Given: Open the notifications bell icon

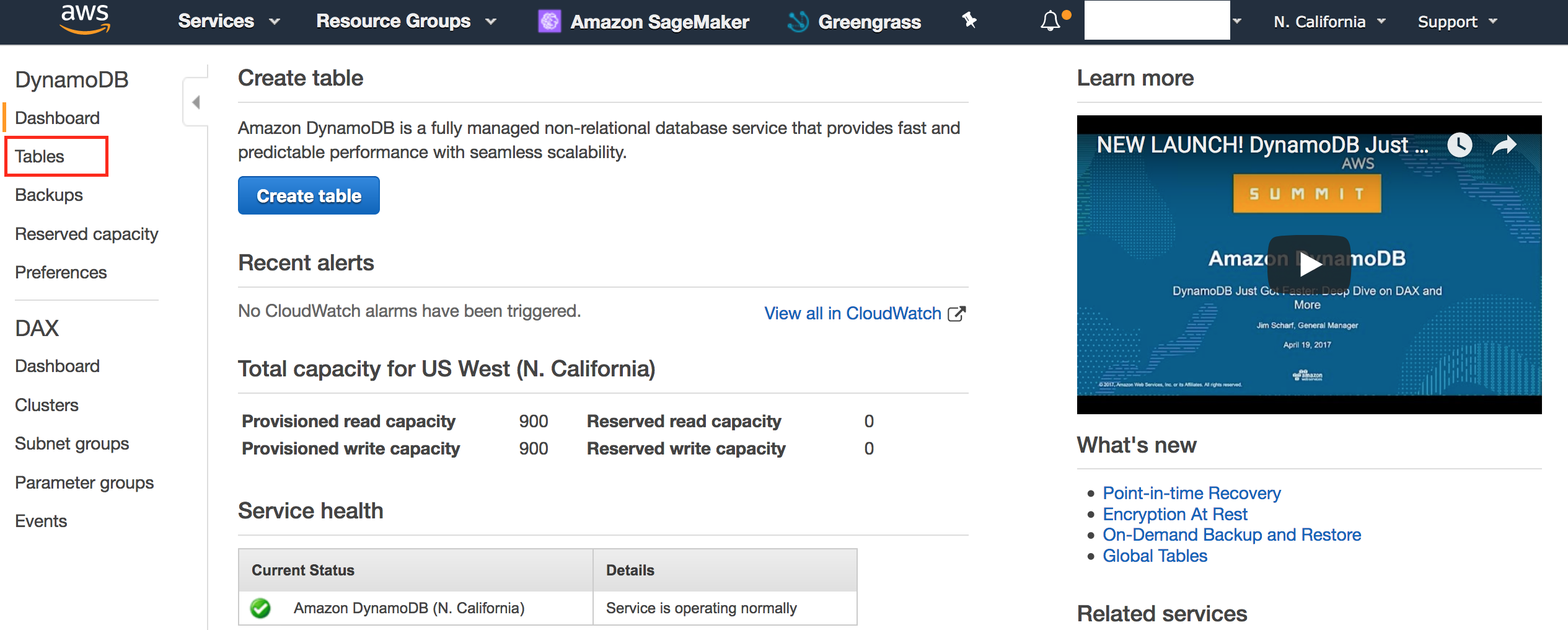Looking at the screenshot, I should click(x=1050, y=22).
